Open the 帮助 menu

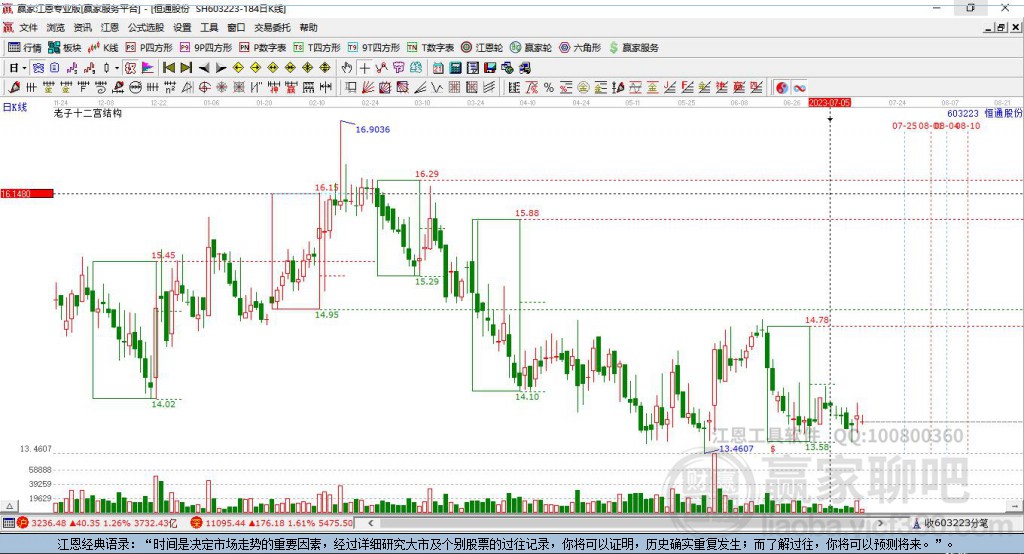(x=308, y=27)
